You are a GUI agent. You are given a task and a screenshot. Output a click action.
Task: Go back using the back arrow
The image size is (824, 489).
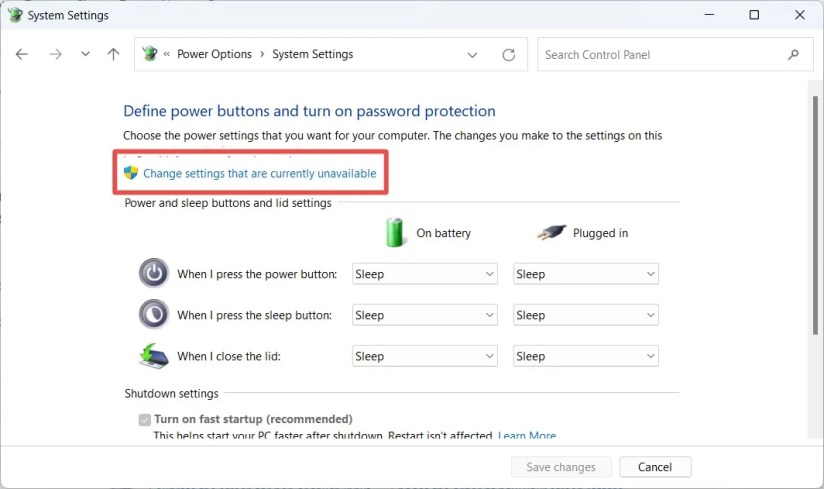pos(22,54)
